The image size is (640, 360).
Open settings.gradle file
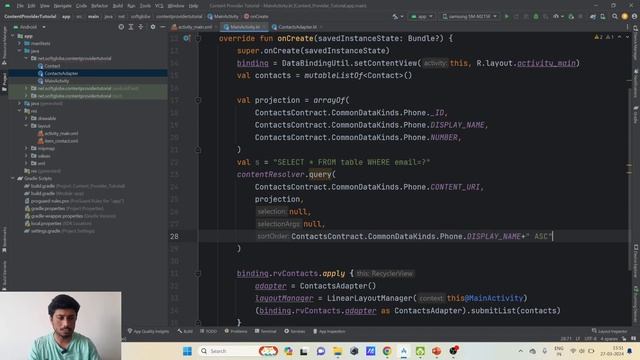coord(60,231)
